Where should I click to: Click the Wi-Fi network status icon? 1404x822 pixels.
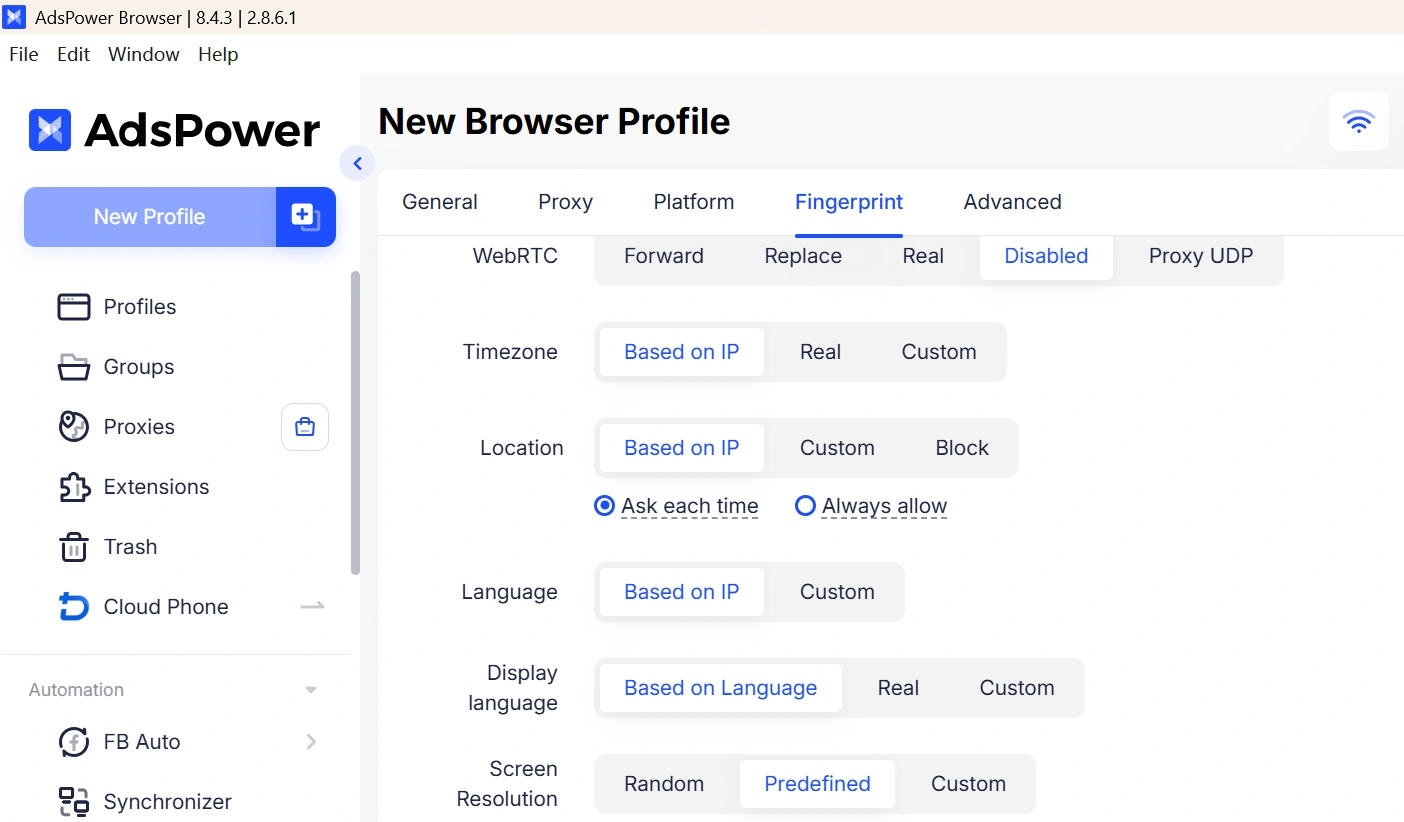[x=1359, y=121]
